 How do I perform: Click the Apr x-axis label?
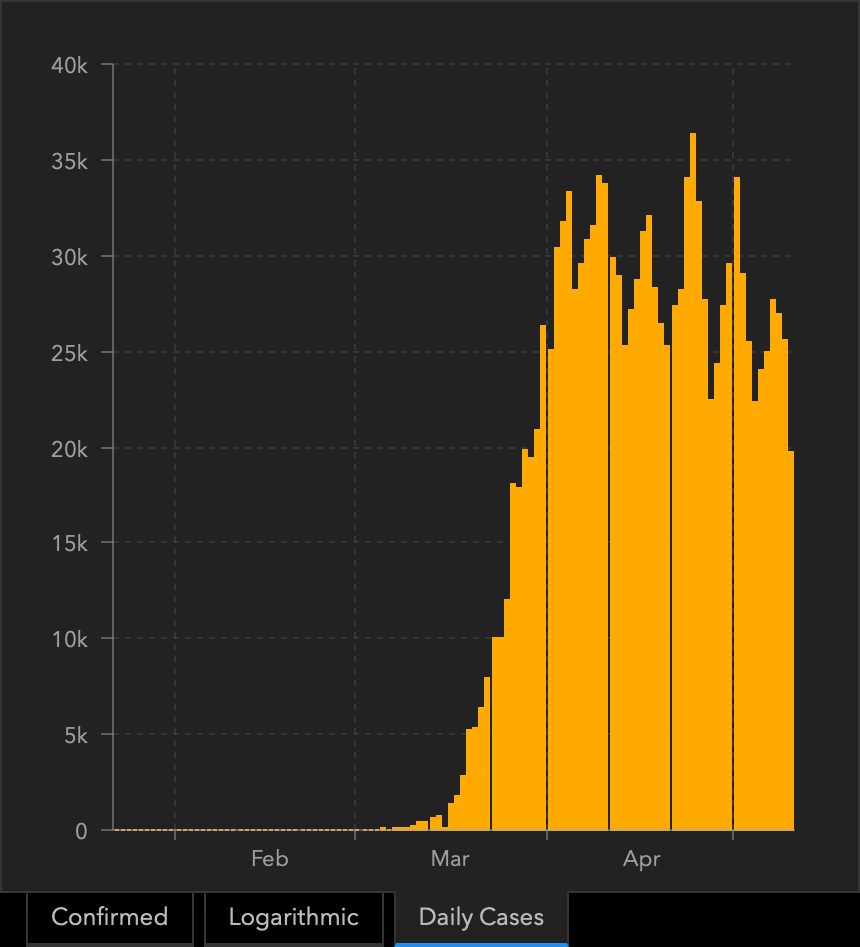point(641,858)
